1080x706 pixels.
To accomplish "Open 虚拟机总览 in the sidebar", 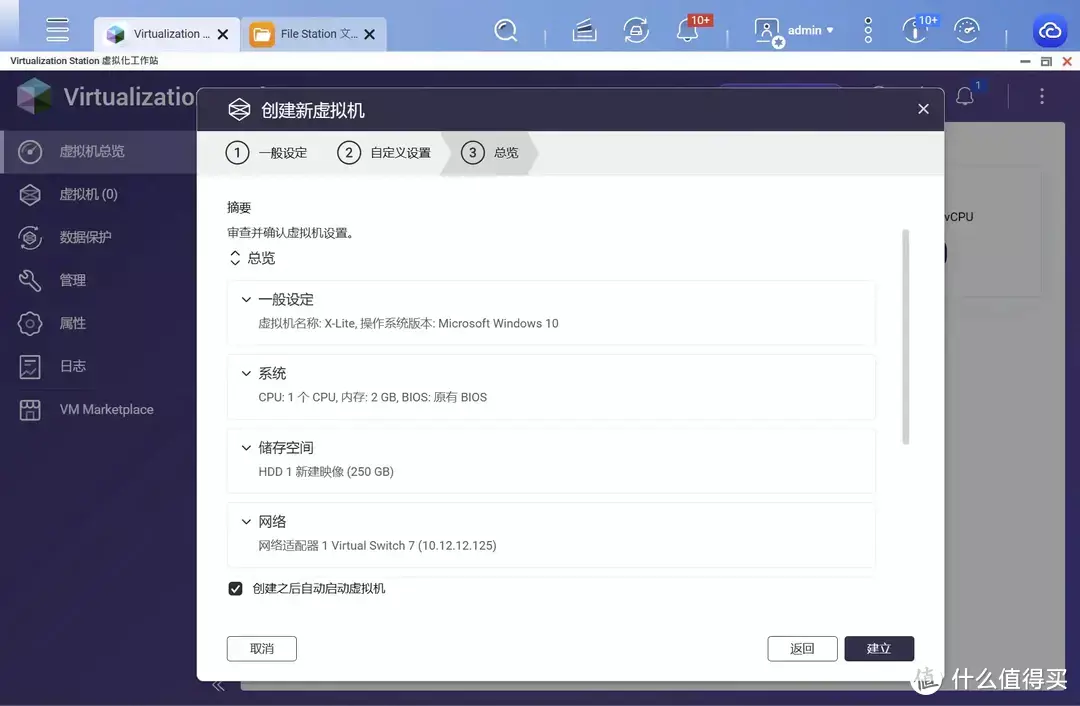I will click(98, 152).
